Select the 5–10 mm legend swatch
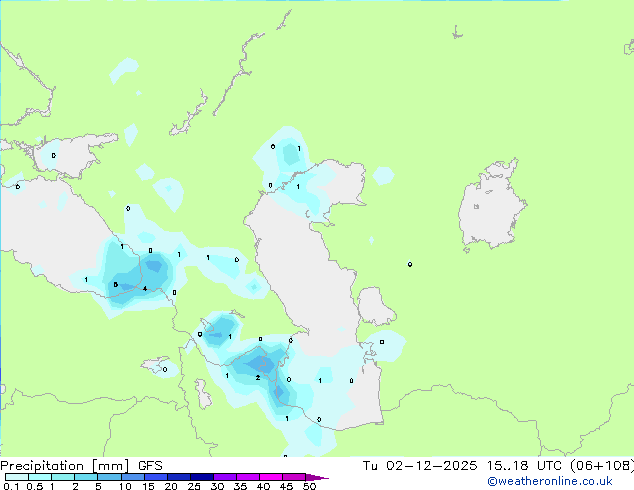Viewport: 634px width, 490px height. [109, 477]
